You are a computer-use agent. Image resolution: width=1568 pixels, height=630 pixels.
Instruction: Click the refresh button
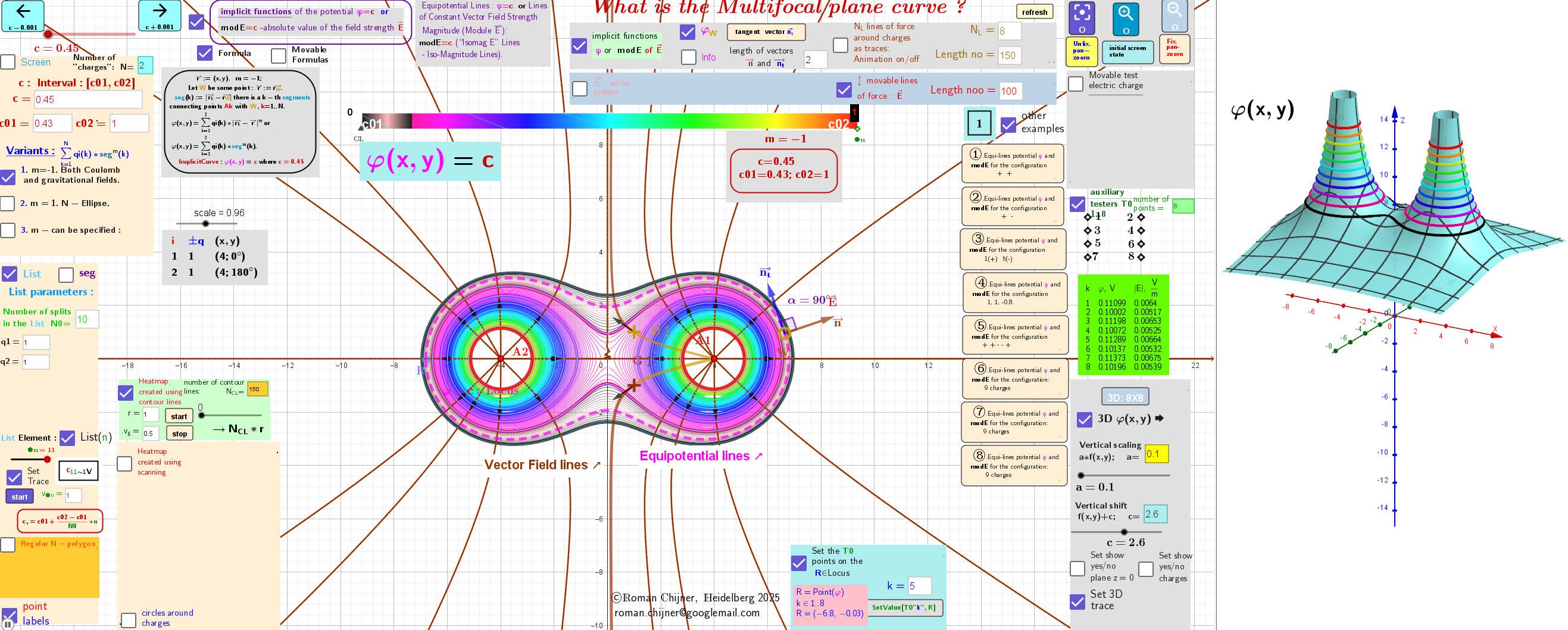tap(1034, 12)
